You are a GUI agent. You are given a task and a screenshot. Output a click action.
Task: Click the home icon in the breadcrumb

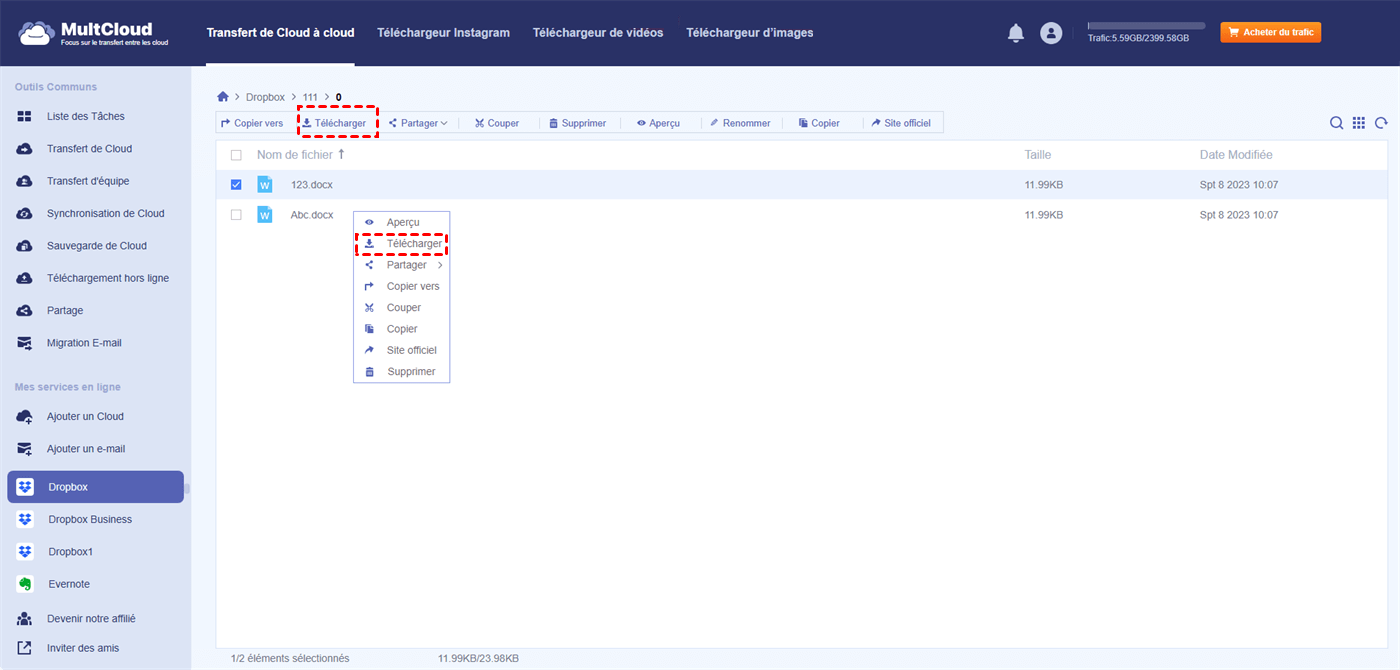point(223,97)
